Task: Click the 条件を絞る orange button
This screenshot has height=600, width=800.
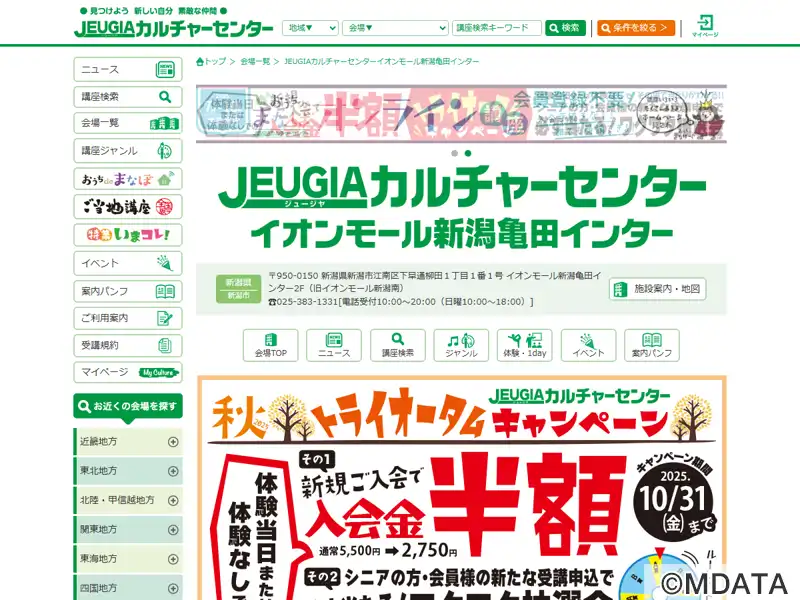Action: pyautogui.click(x=636, y=28)
